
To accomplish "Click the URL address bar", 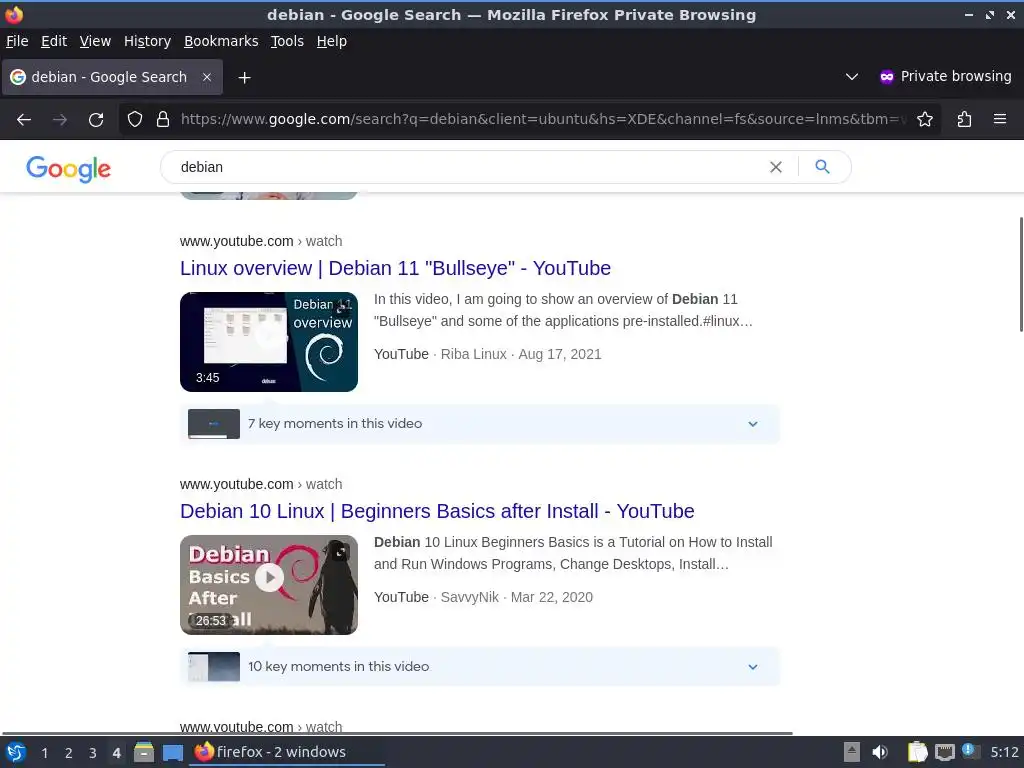I will tap(542, 119).
